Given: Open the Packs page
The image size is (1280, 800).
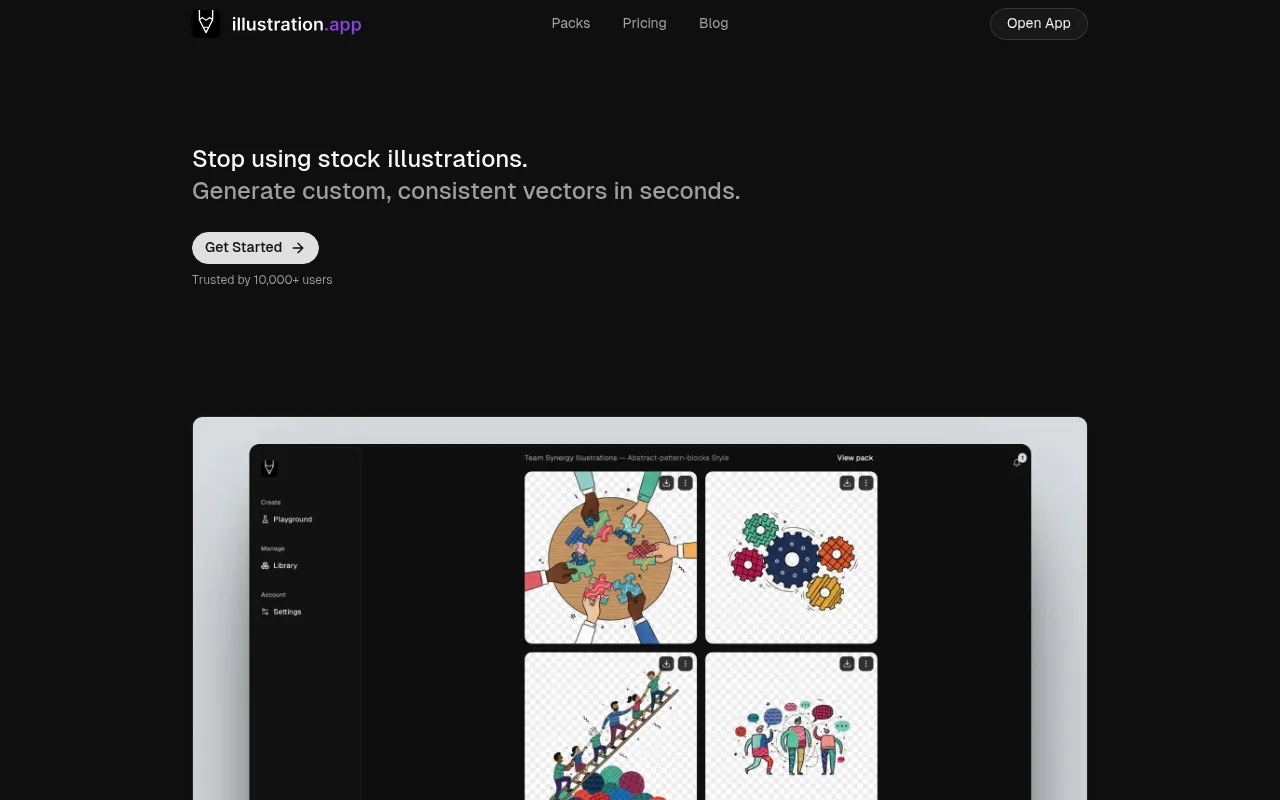Looking at the screenshot, I should coord(571,23).
